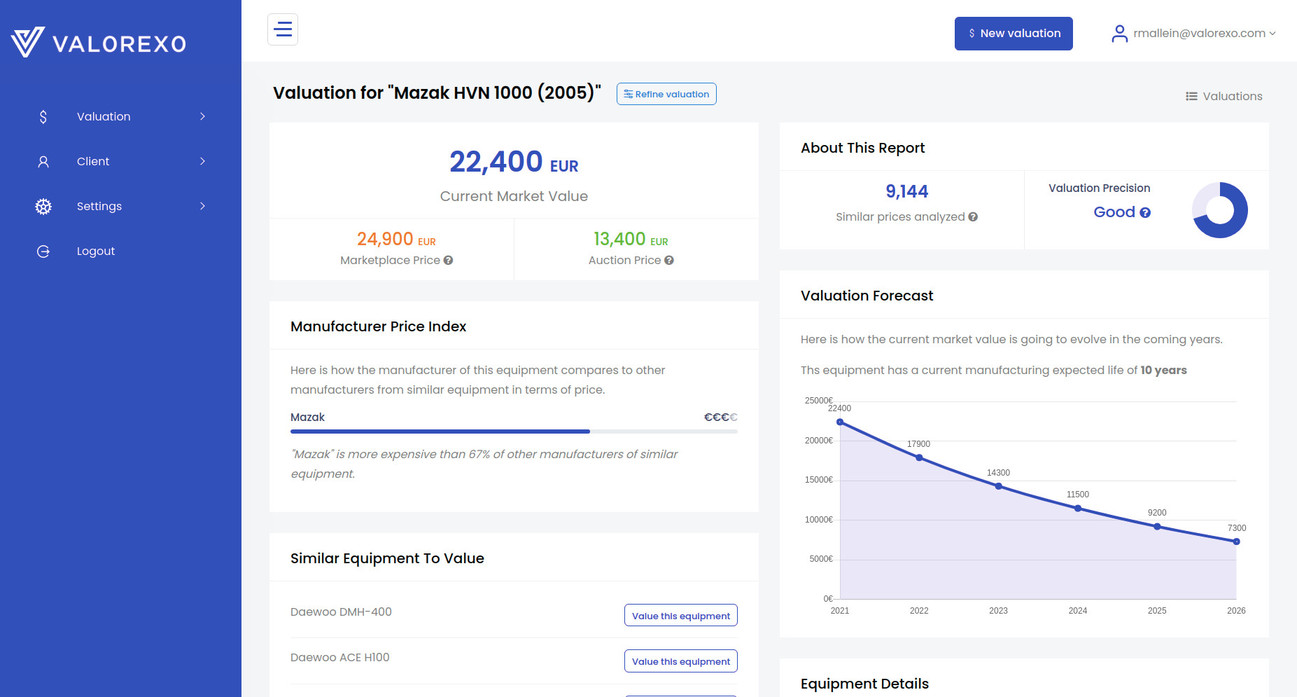
Task: Open the Valuation sidebar menu
Action: (x=121, y=117)
